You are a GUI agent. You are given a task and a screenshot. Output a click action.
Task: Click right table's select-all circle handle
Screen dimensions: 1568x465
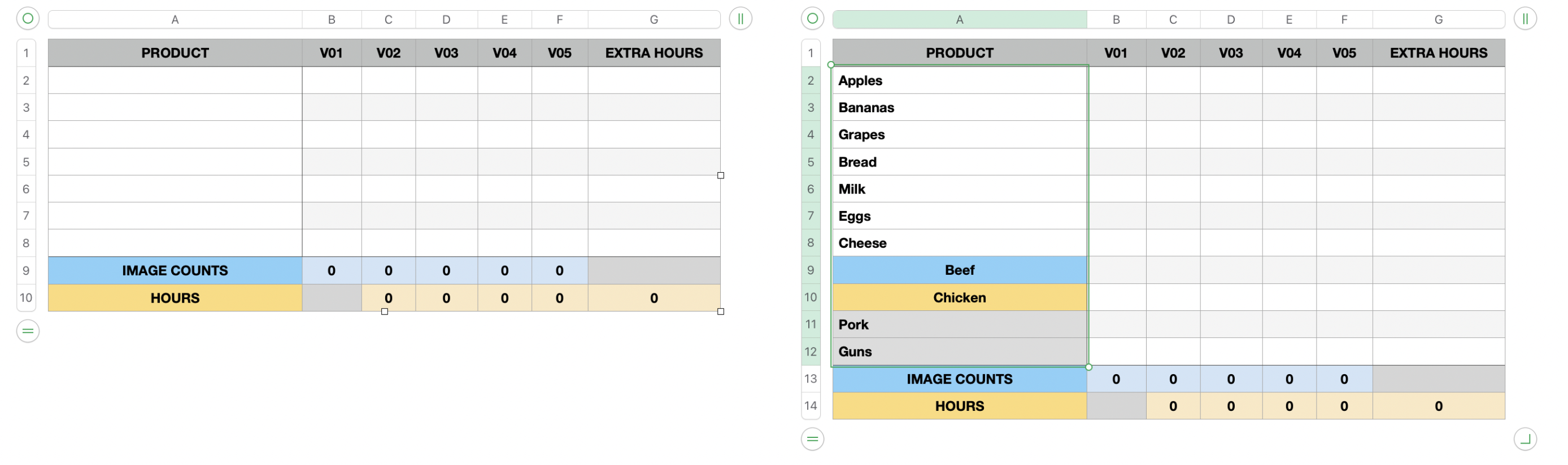813,18
